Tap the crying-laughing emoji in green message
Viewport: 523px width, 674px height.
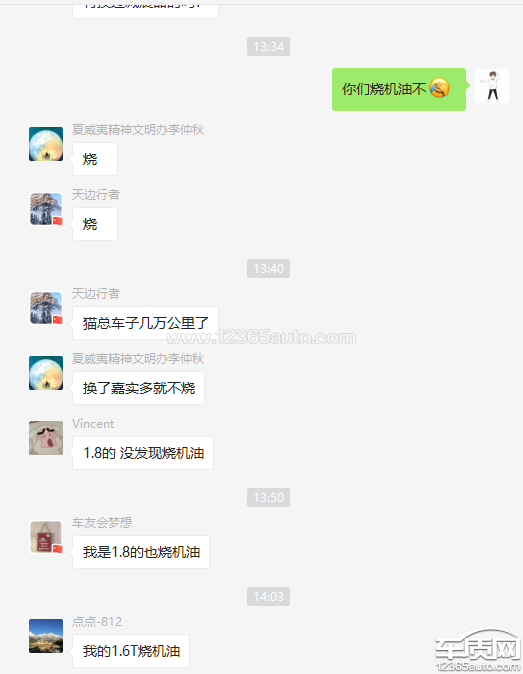click(439, 88)
